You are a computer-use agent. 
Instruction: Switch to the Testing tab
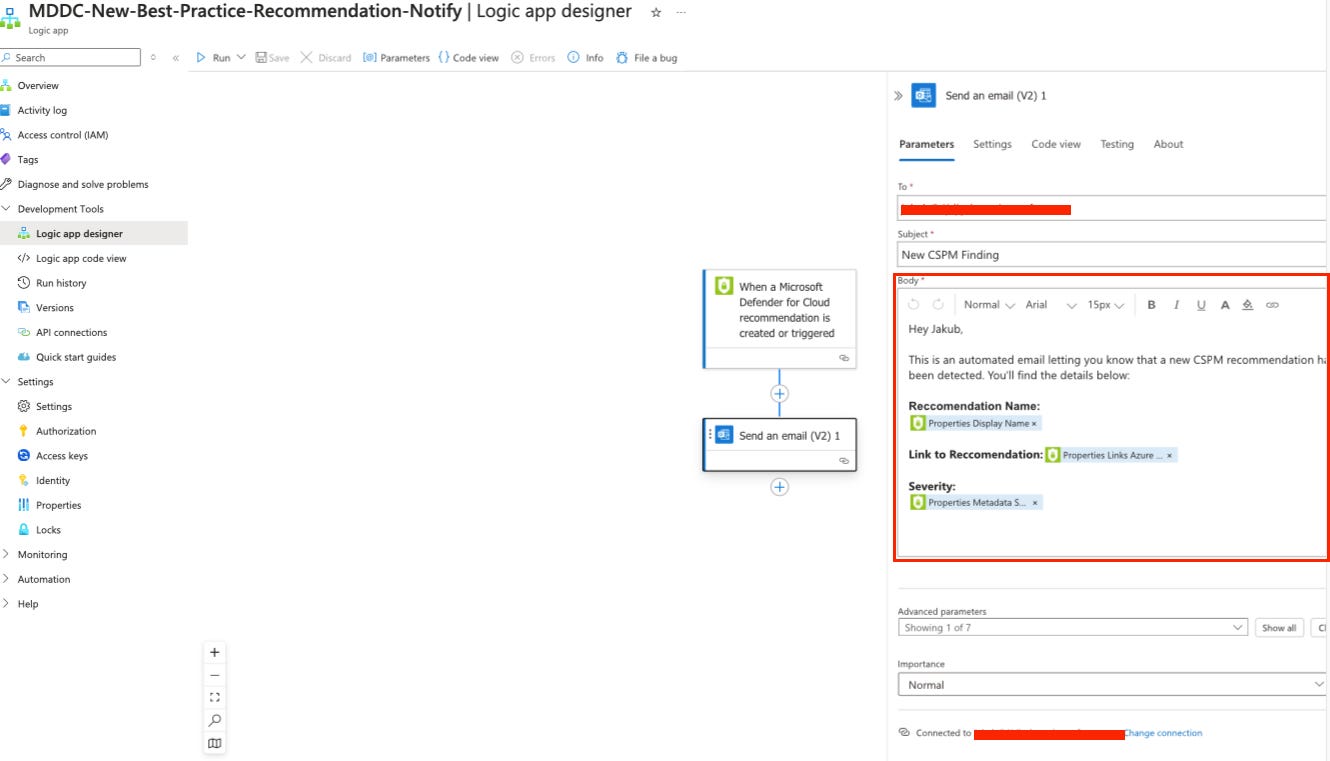pyautogui.click(x=1117, y=144)
